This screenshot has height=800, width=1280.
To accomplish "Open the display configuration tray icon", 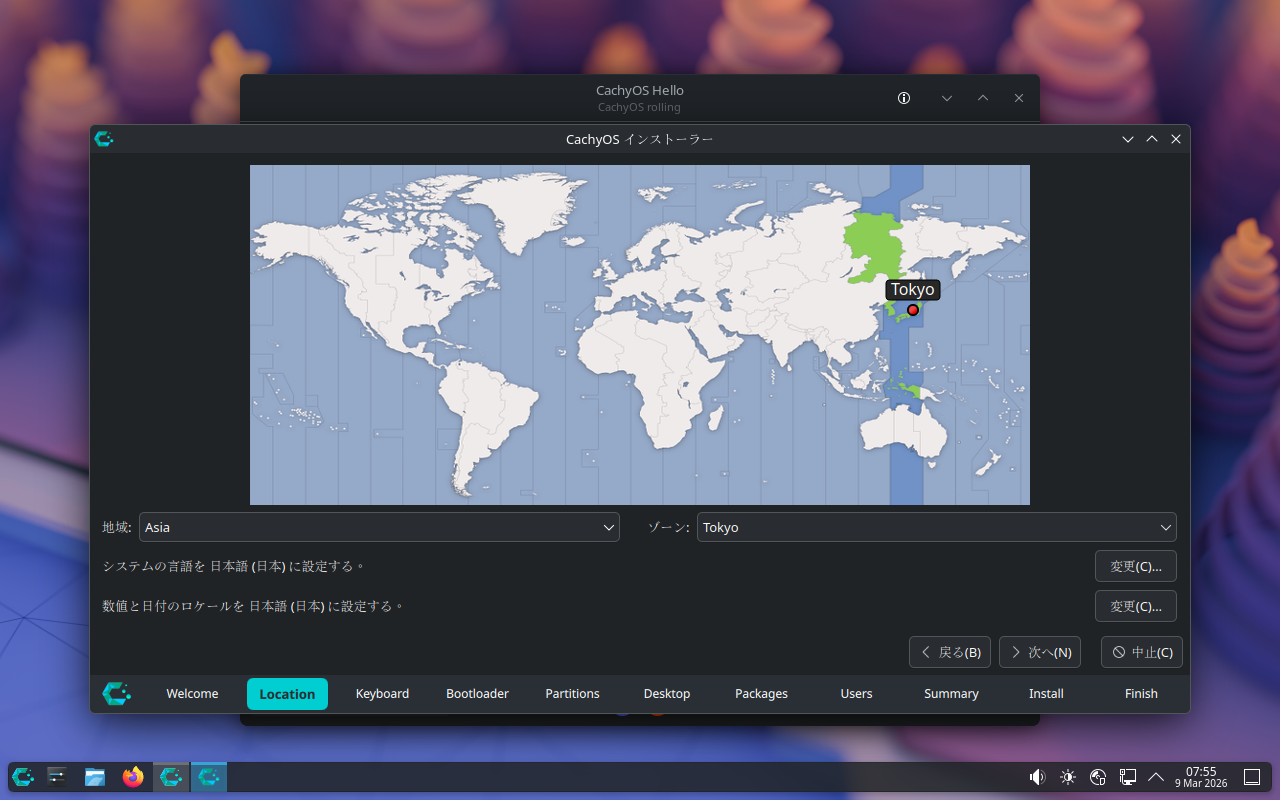I will pyautogui.click(x=1128, y=777).
